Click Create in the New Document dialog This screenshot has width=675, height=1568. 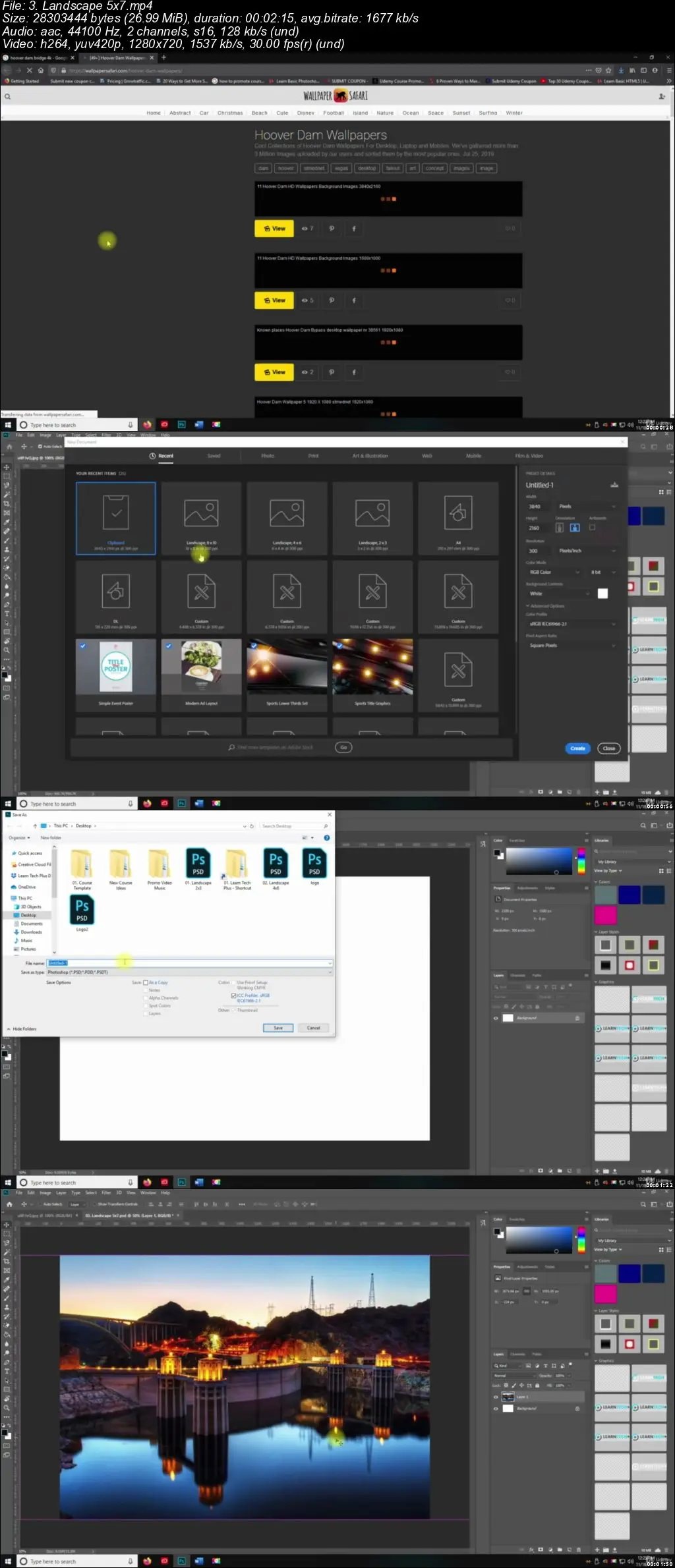pyautogui.click(x=577, y=748)
